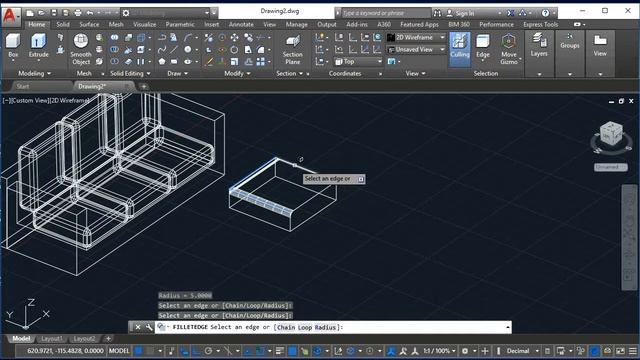640x360 pixels.
Task: Select the Extrude tool
Action: coord(38,45)
